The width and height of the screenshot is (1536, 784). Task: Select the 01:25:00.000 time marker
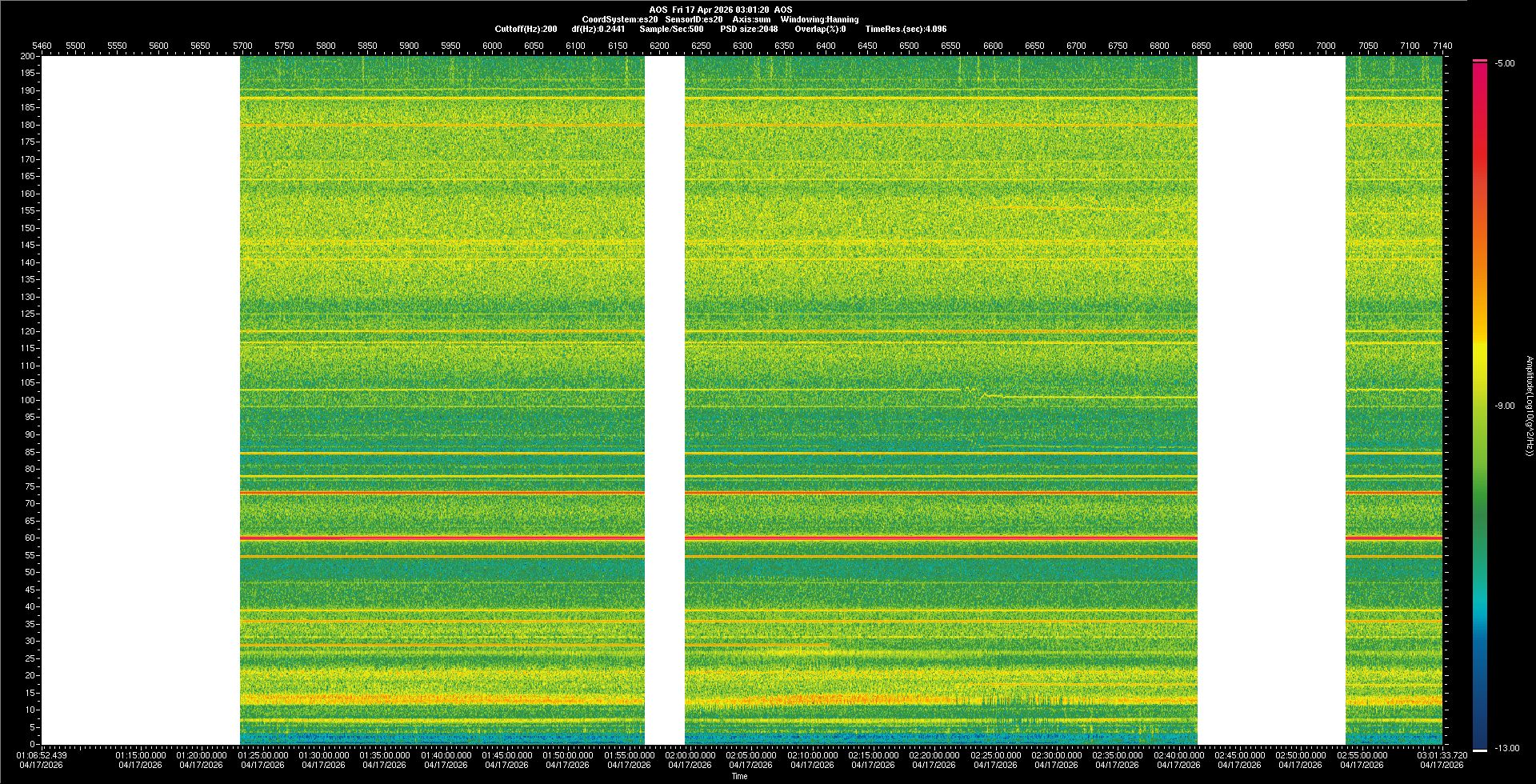click(262, 755)
